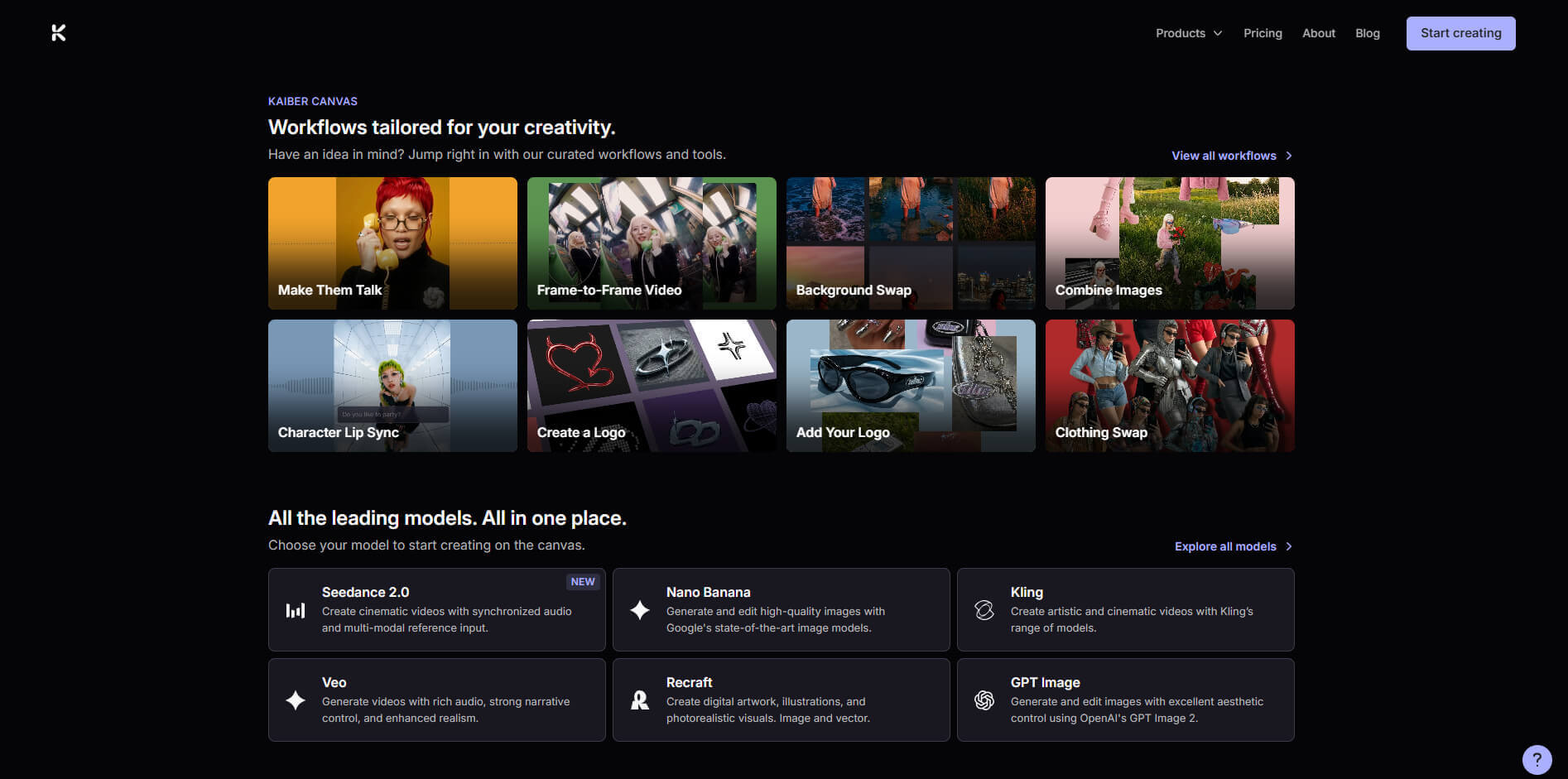Screen dimensions: 1568x779
Task: Click the chevron next to View all workflows
Action: (x=1289, y=156)
